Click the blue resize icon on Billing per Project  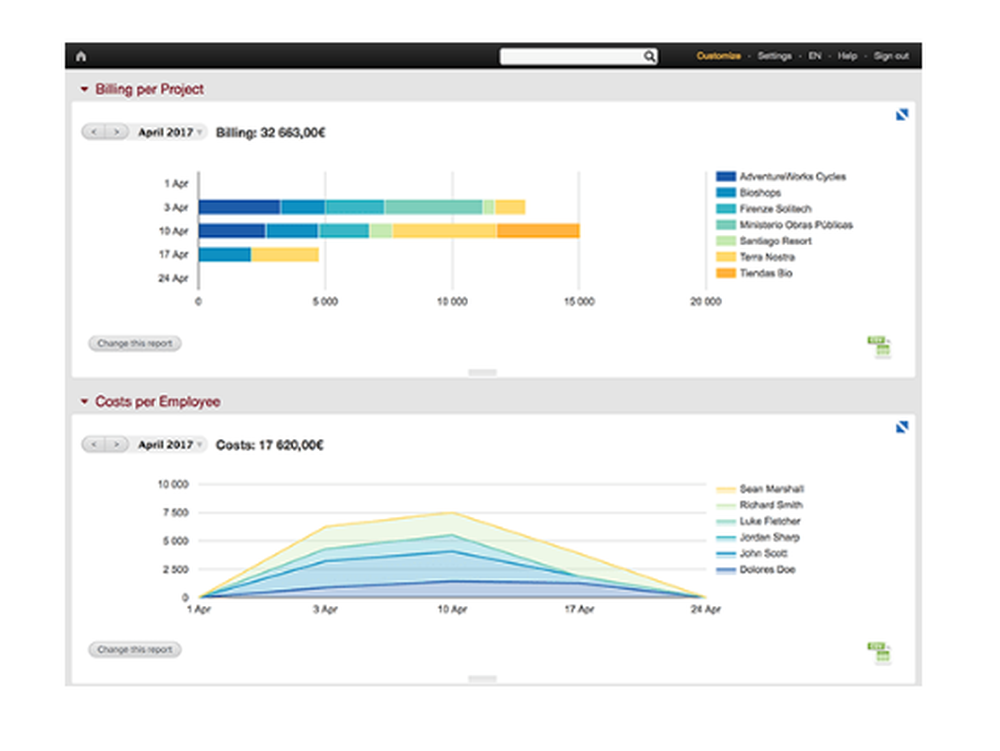click(x=903, y=114)
